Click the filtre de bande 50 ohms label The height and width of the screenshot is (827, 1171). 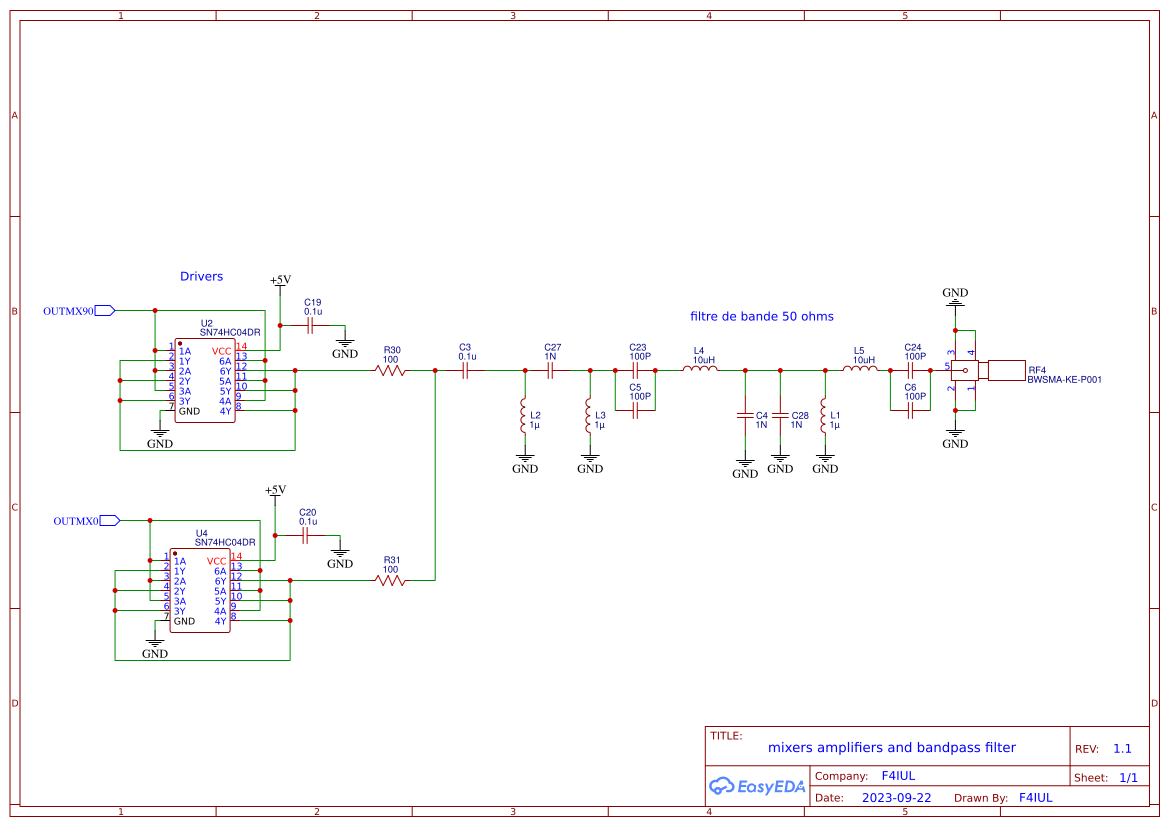(x=763, y=316)
